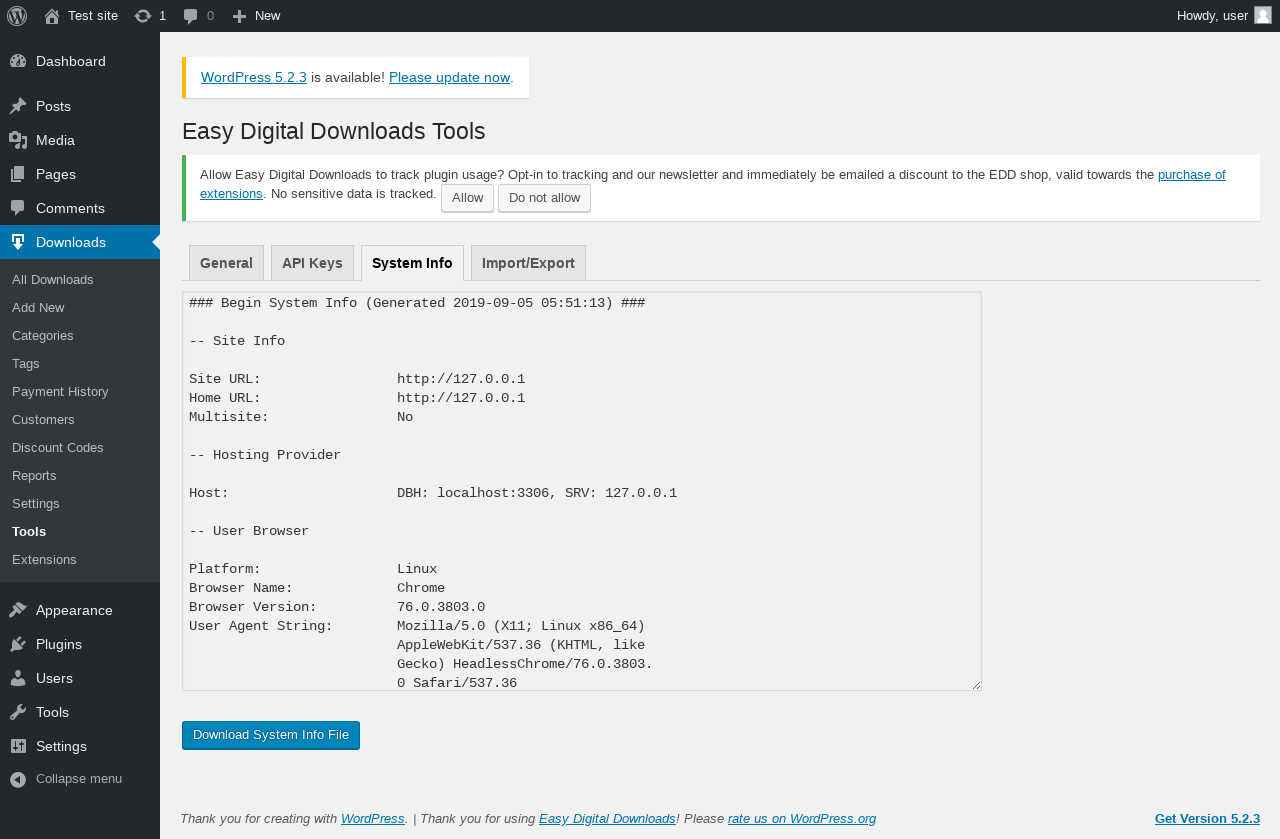Open Customers submenu item

click(43, 419)
